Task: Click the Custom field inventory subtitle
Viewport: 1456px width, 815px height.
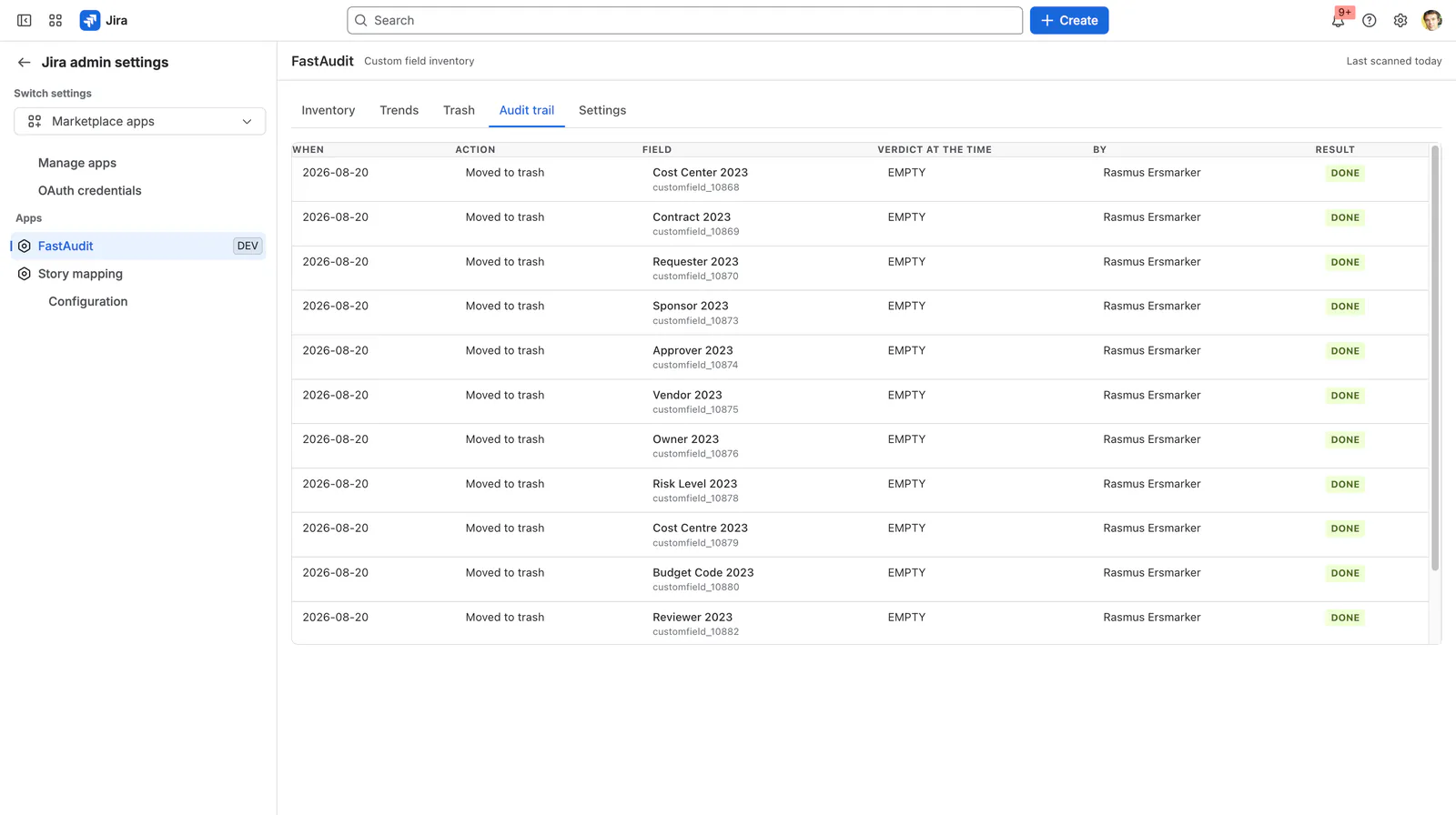Action: pos(419,61)
